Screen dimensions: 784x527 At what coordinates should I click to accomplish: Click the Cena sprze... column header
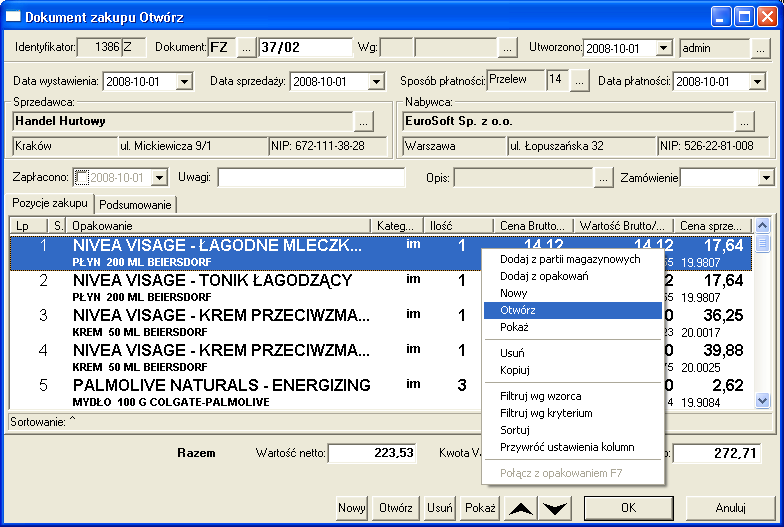(712, 226)
